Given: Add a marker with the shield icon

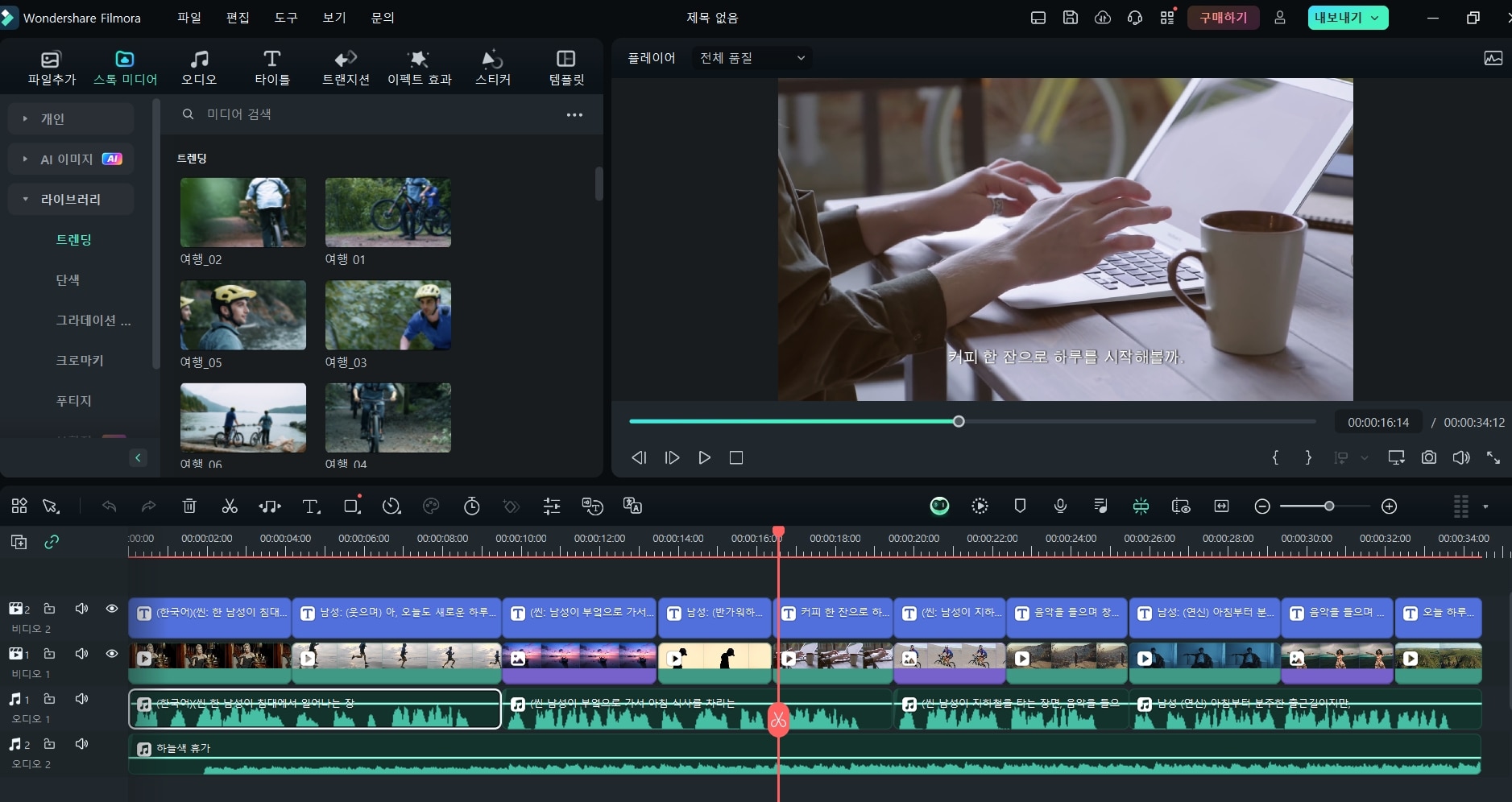Looking at the screenshot, I should 1020,506.
